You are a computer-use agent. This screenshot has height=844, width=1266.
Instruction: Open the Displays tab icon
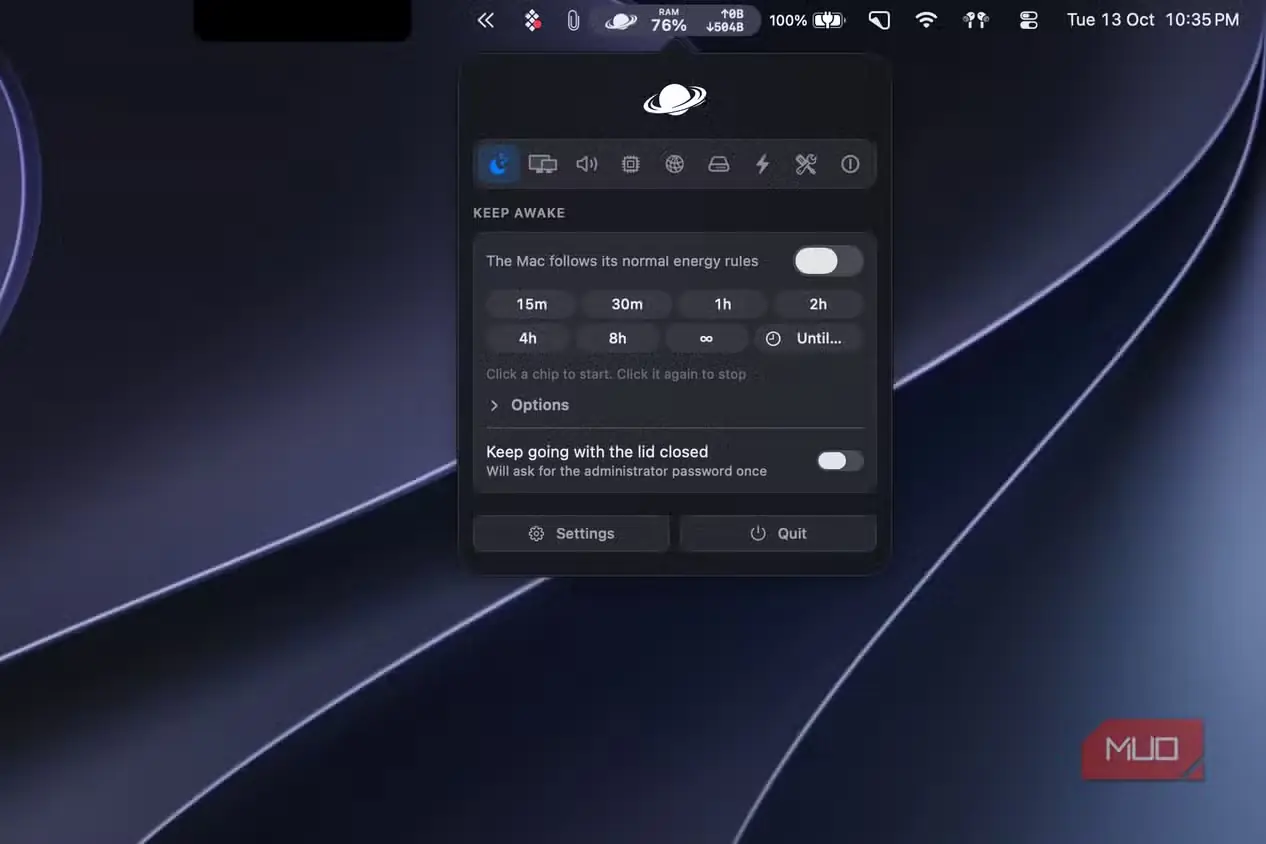(x=542, y=164)
